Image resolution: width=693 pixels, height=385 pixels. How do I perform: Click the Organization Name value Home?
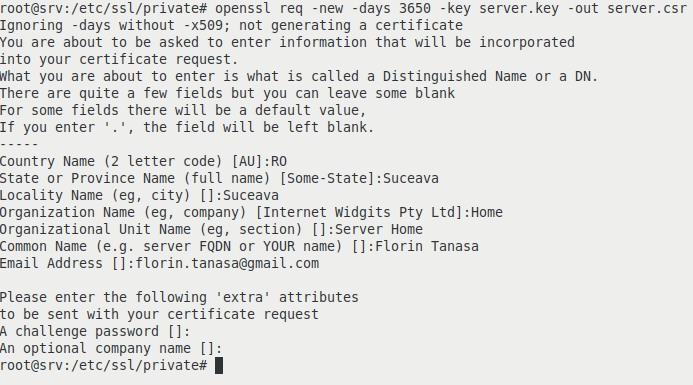487,213
